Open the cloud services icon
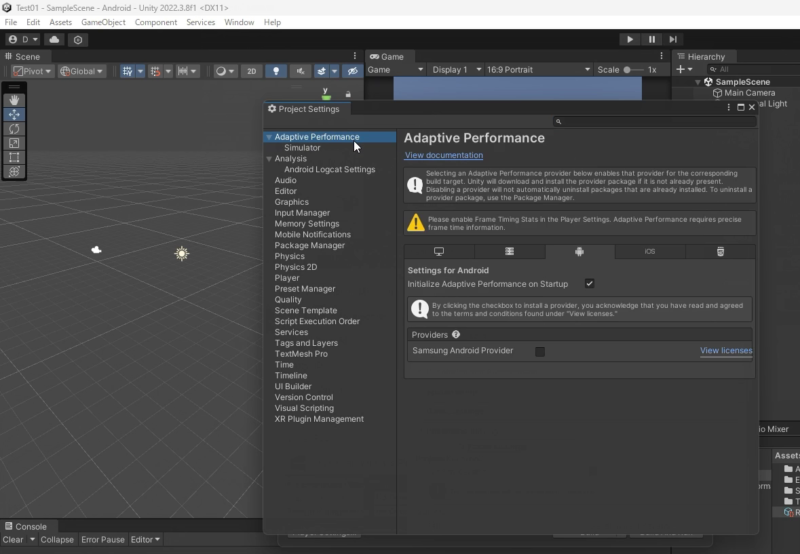The width and height of the screenshot is (800, 554). [54, 39]
